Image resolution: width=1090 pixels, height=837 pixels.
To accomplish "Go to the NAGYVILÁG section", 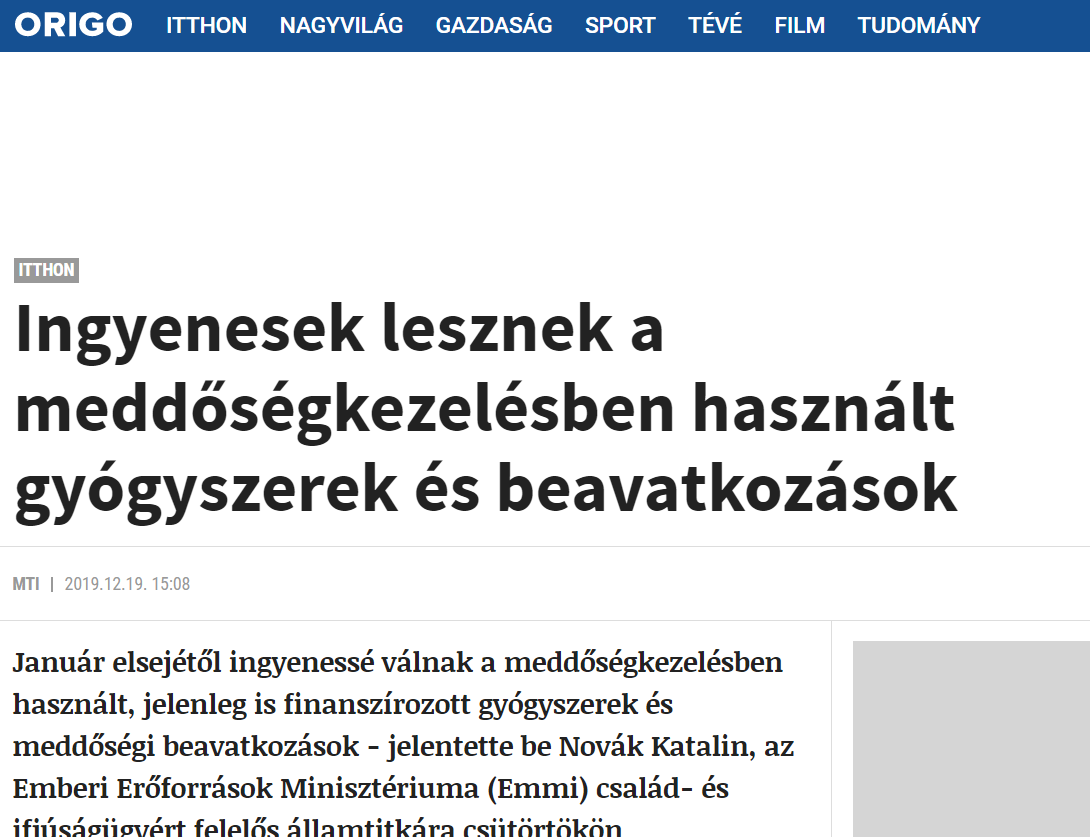I will [341, 26].
